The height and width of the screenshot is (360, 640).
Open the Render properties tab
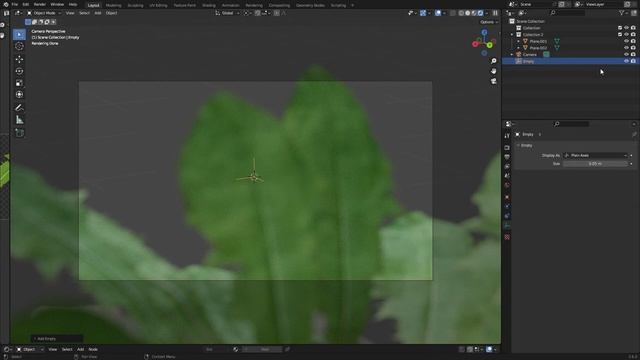point(507,147)
